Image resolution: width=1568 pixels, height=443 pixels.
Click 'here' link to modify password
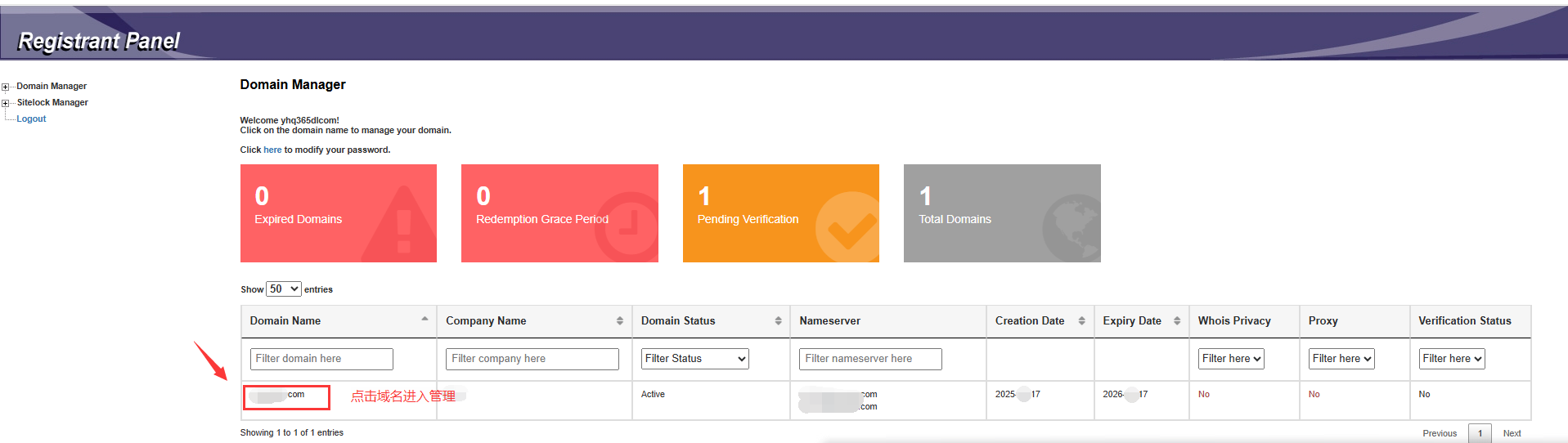point(272,150)
